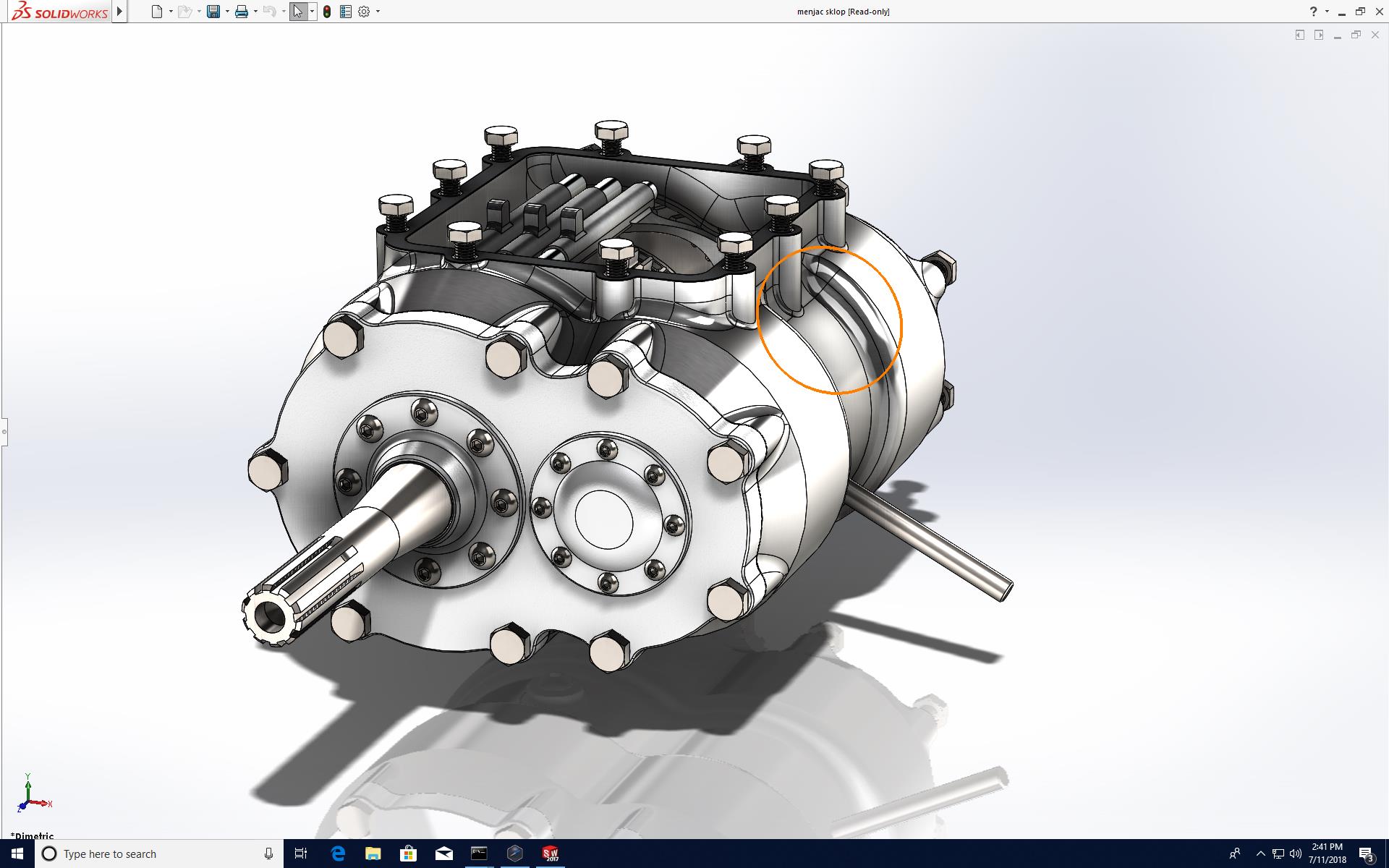
Task: Click the New document icon
Action: [156, 12]
